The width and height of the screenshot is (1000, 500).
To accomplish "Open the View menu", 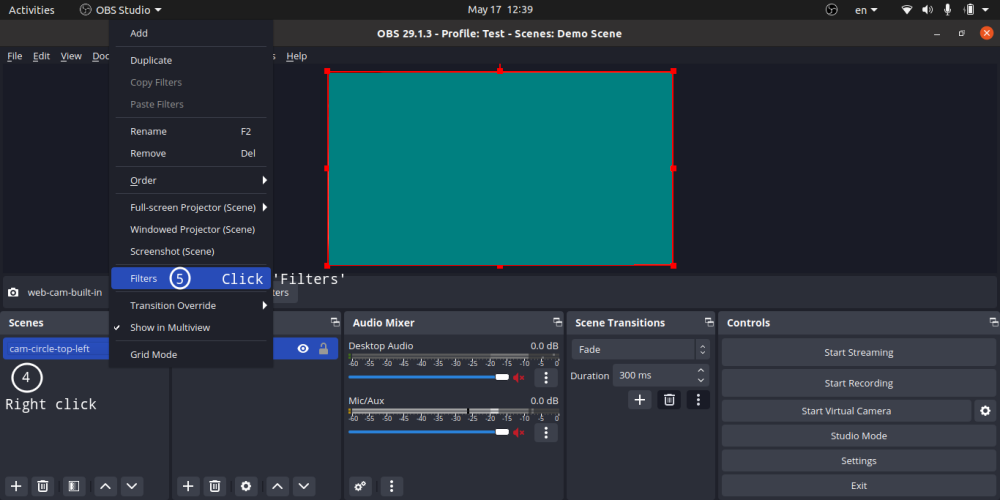I will point(71,56).
